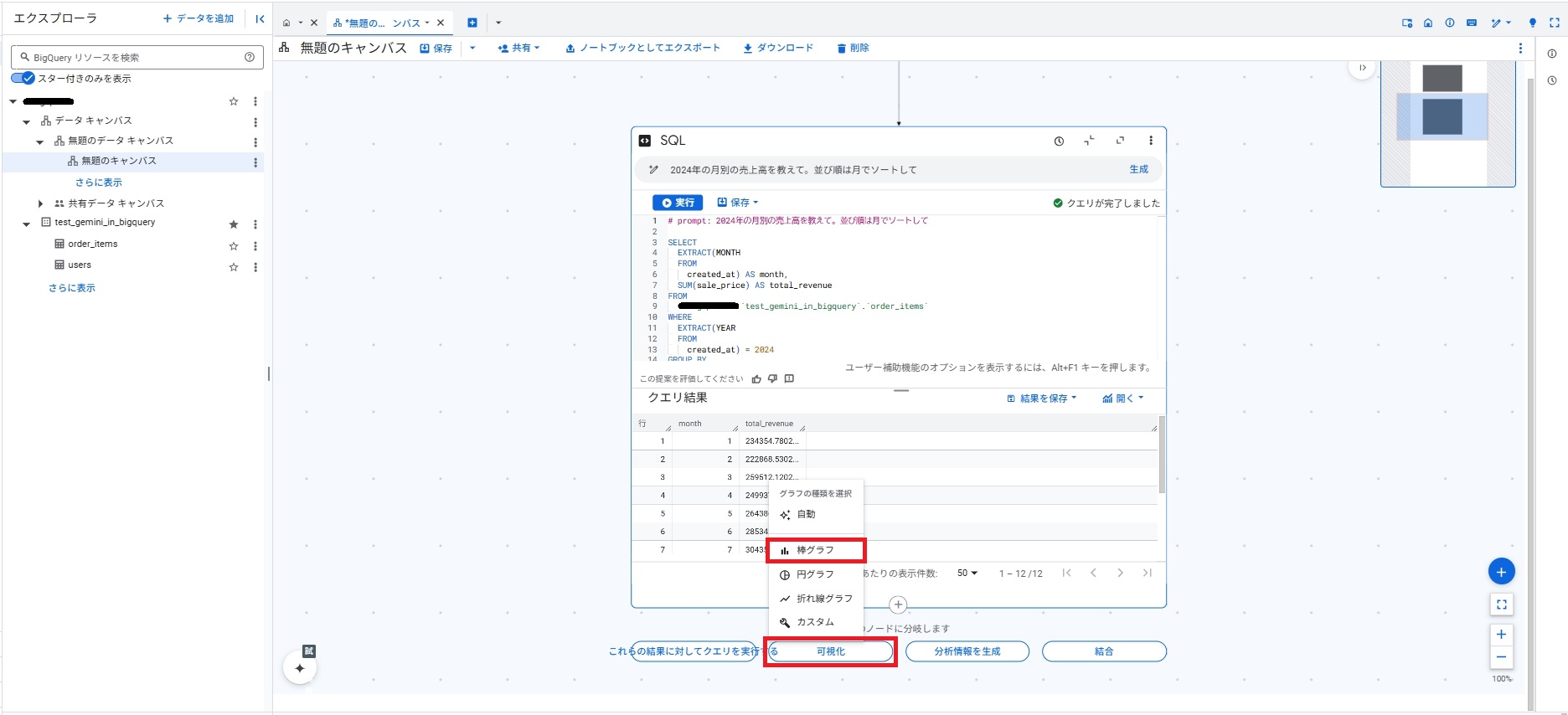Open query history clock icon in SQL node
The height and width of the screenshot is (715, 1568).
point(1059,141)
